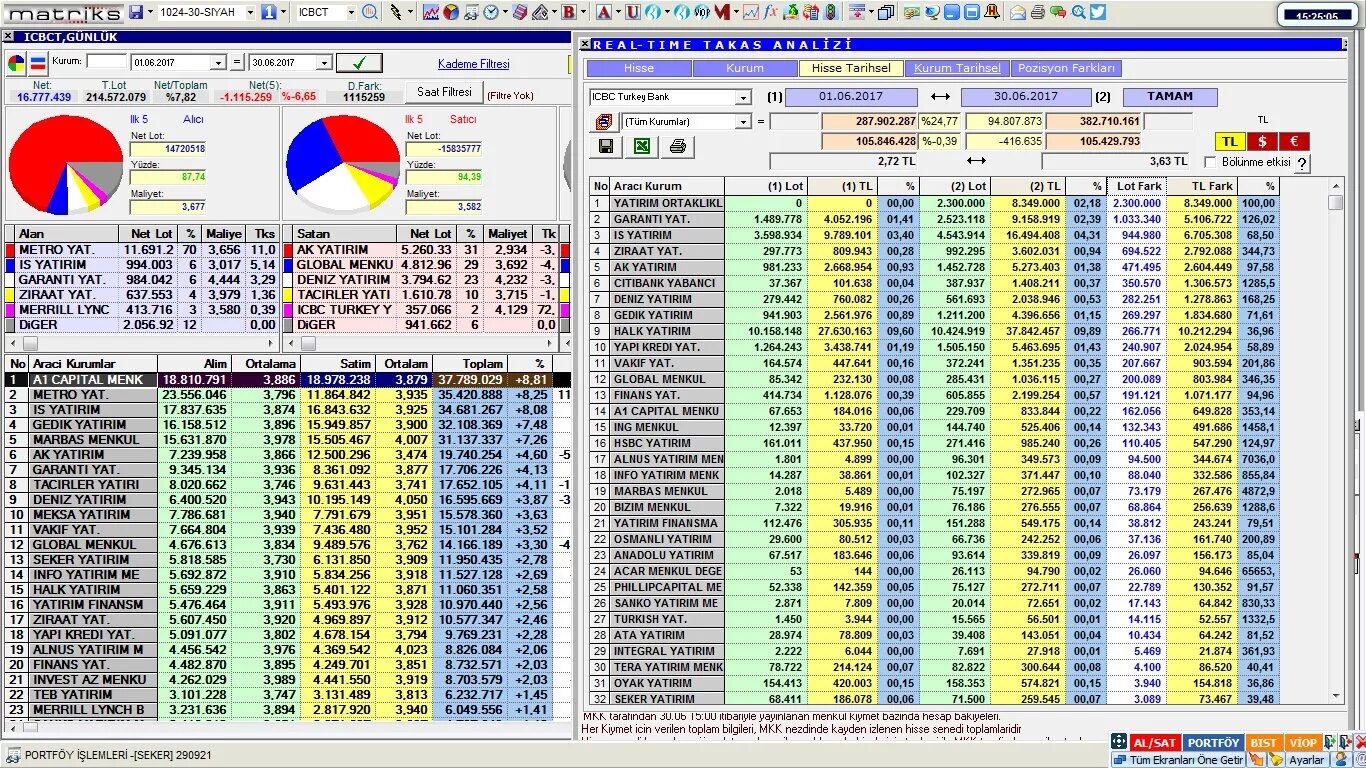This screenshot has width=1366, height=768.
Task: Click the magnifier symbol search icon beside ICBCT
Action: (370, 12)
